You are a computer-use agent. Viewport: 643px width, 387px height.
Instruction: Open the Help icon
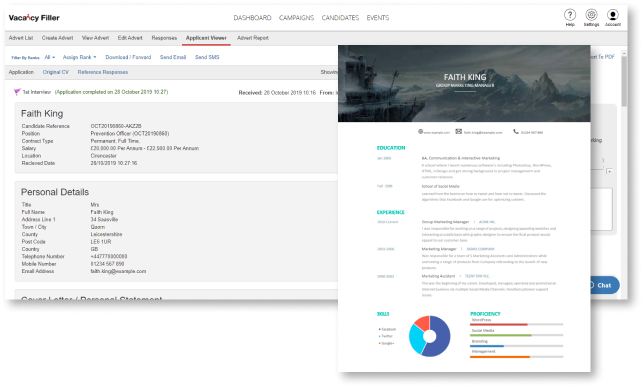[570, 15]
